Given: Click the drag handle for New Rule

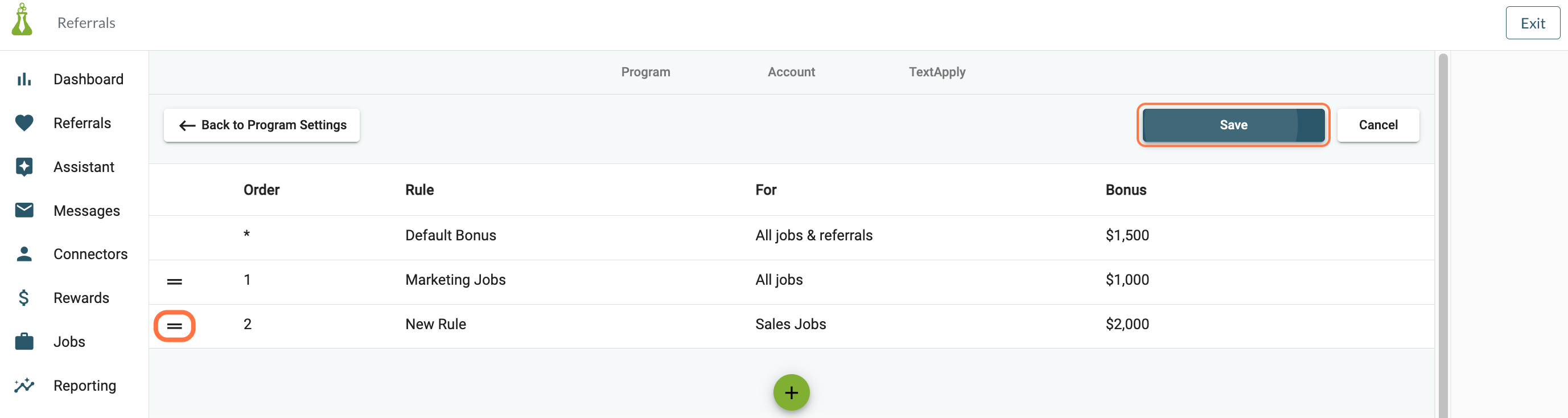Looking at the screenshot, I should [x=175, y=326].
